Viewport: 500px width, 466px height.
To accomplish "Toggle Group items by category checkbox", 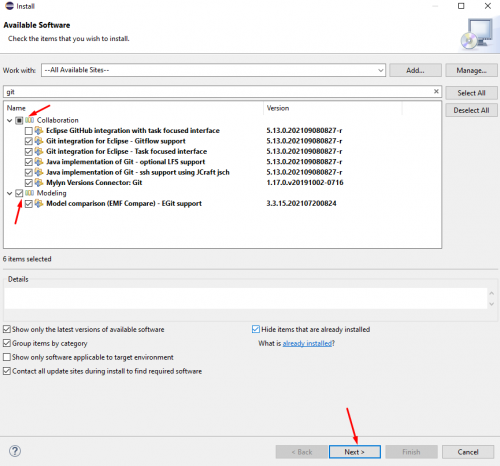I will click(x=7, y=343).
